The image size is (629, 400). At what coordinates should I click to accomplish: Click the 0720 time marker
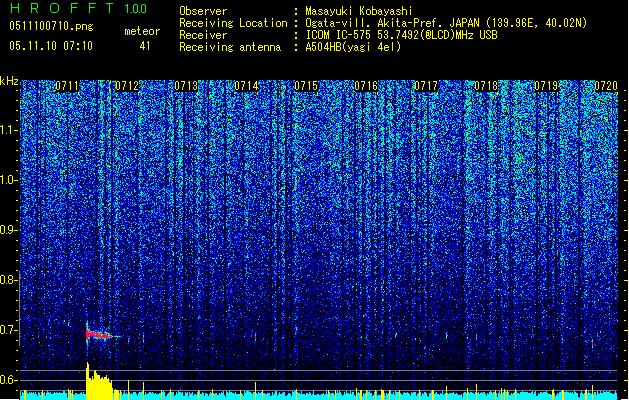click(606, 86)
